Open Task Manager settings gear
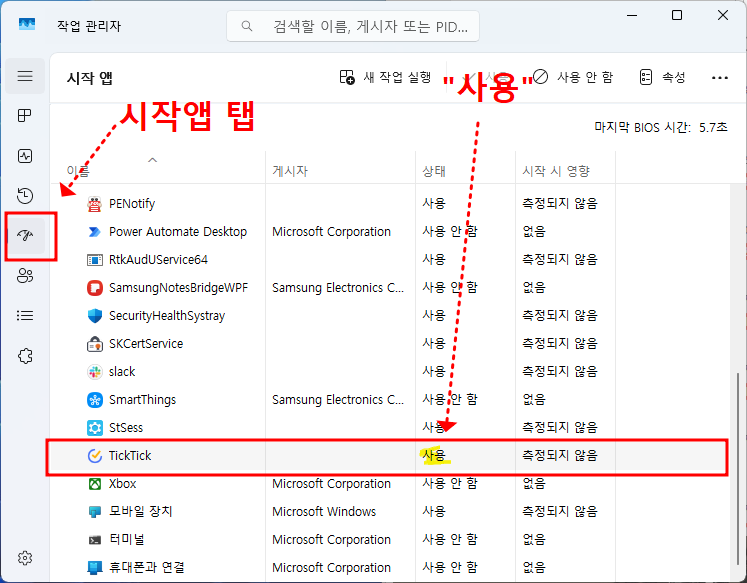The height and width of the screenshot is (583, 747). tap(25, 558)
